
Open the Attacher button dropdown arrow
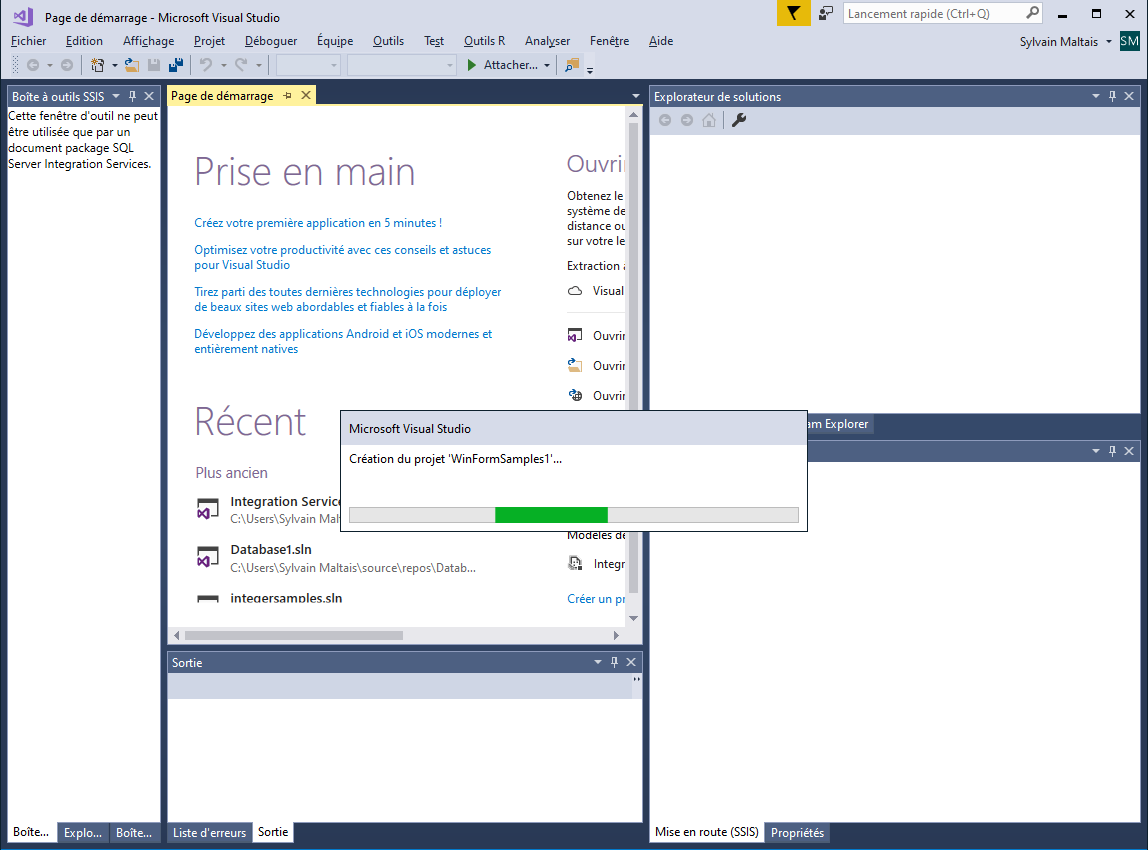click(x=547, y=65)
